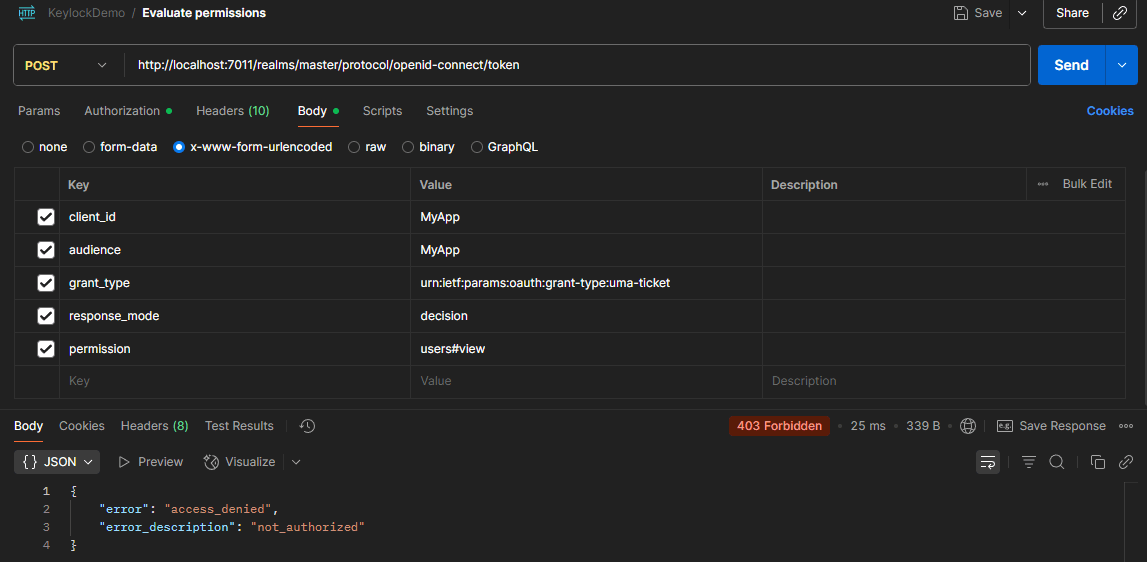
Task: Click Bulk Edit in the table header
Action: [x=1086, y=184]
